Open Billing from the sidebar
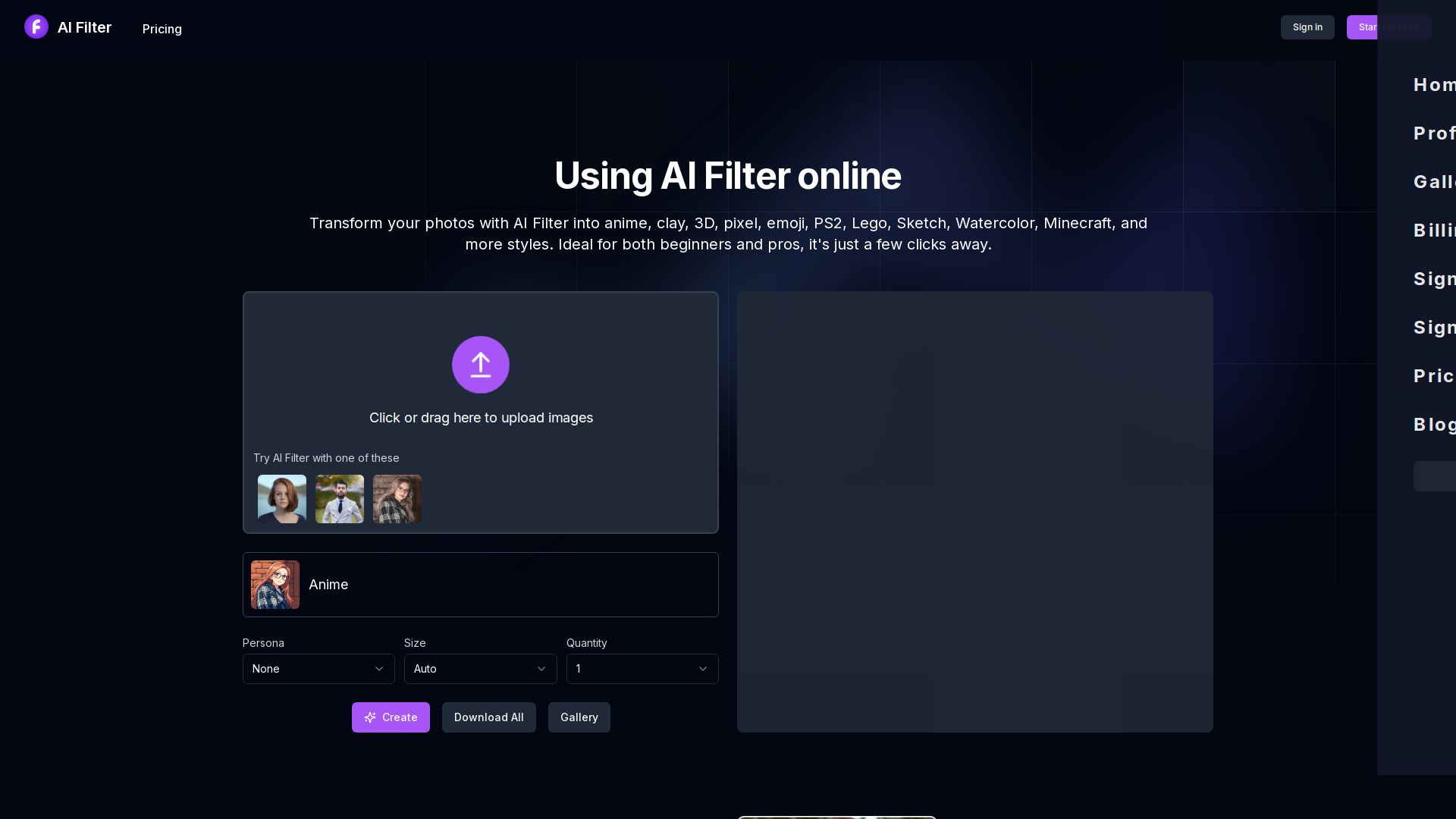This screenshot has width=1456, height=819. 1435,230
